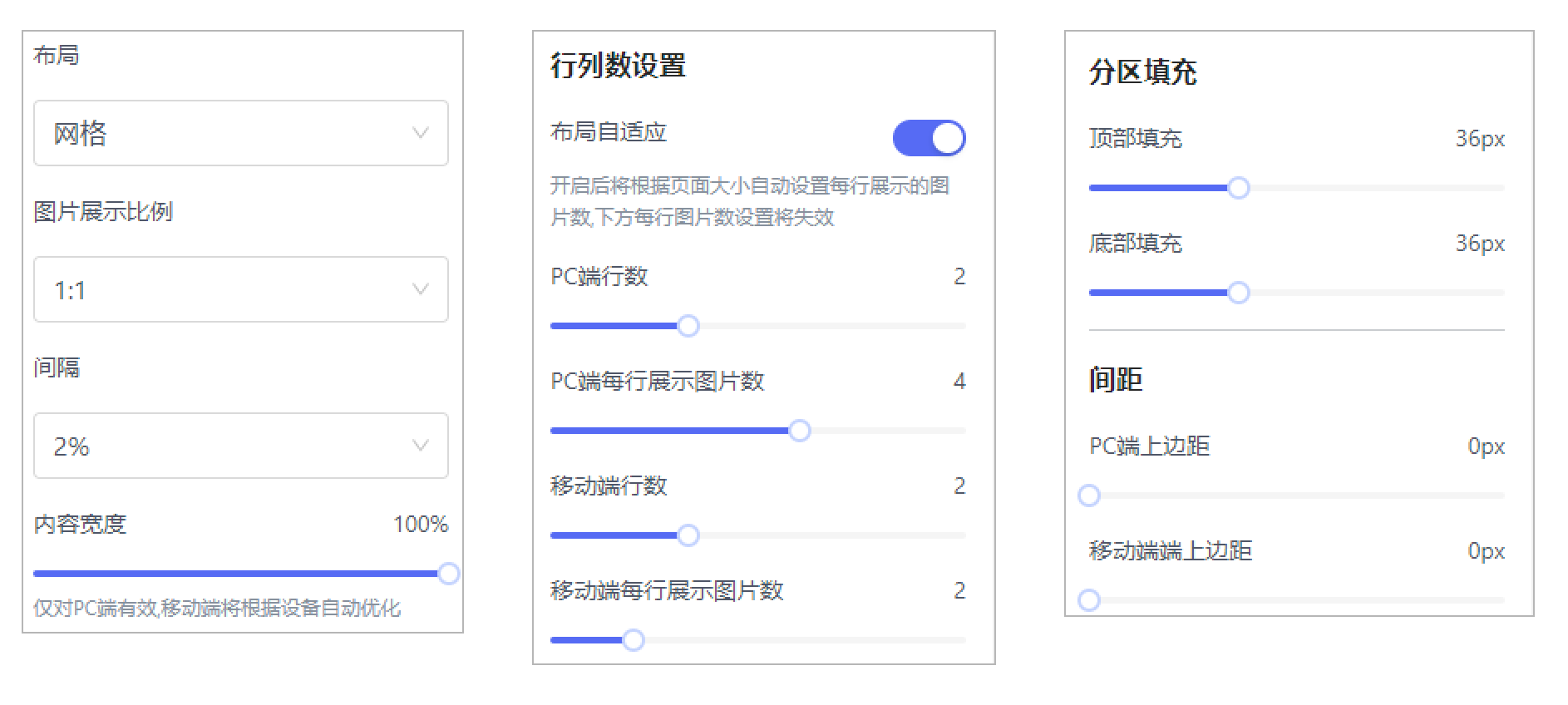This screenshot has height=705, width=1568.
Task: Click the value 2 for PC端行数
Action: tap(959, 276)
